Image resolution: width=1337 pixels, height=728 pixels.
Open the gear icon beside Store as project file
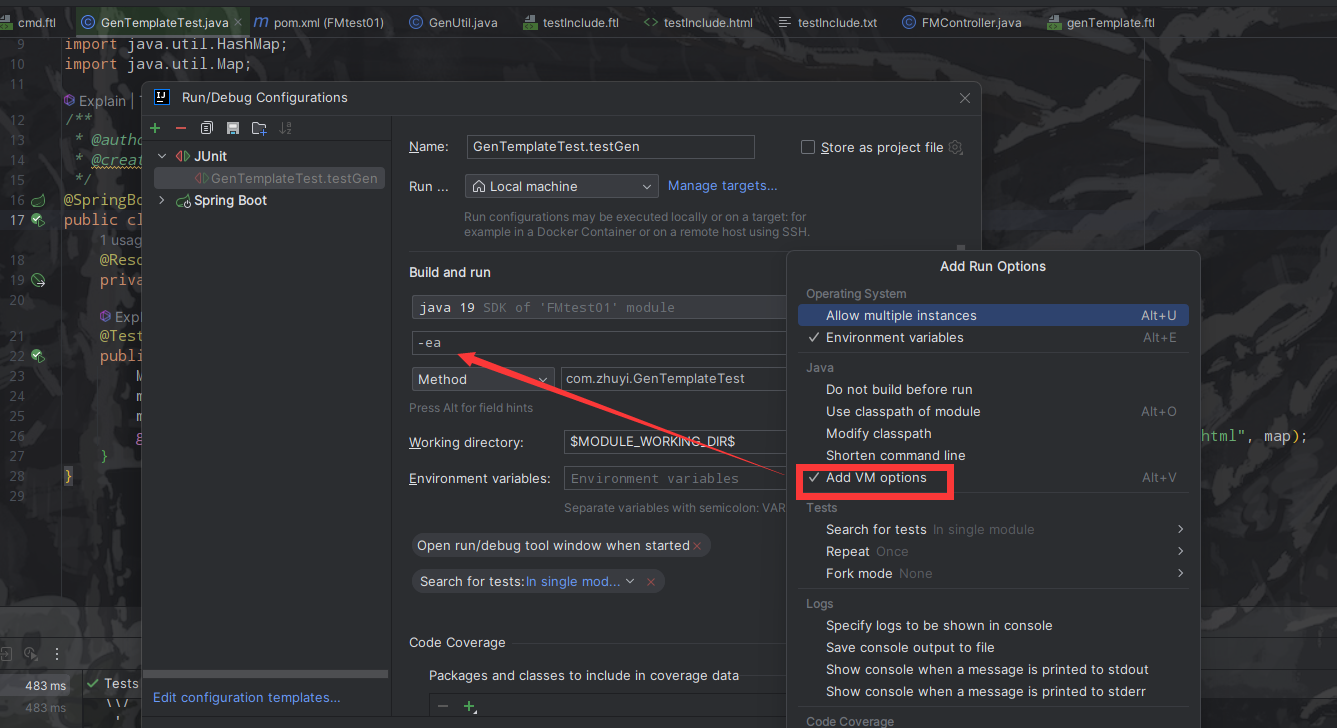[x=955, y=147]
